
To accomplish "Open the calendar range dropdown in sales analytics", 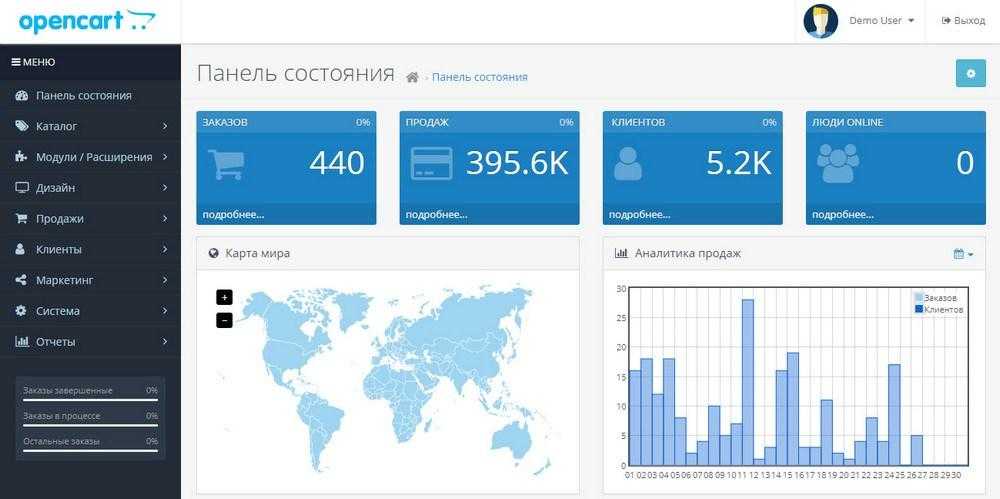I will [963, 254].
